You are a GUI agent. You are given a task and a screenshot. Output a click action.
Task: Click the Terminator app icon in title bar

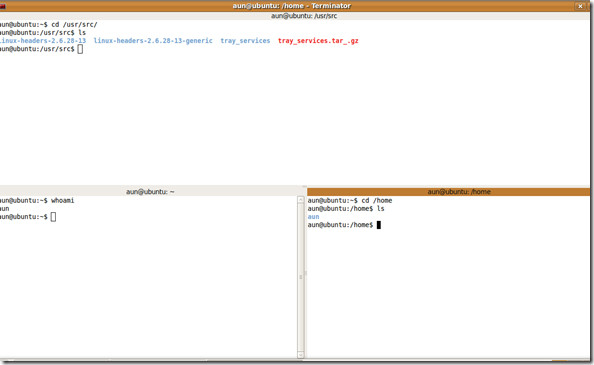[2, 6]
